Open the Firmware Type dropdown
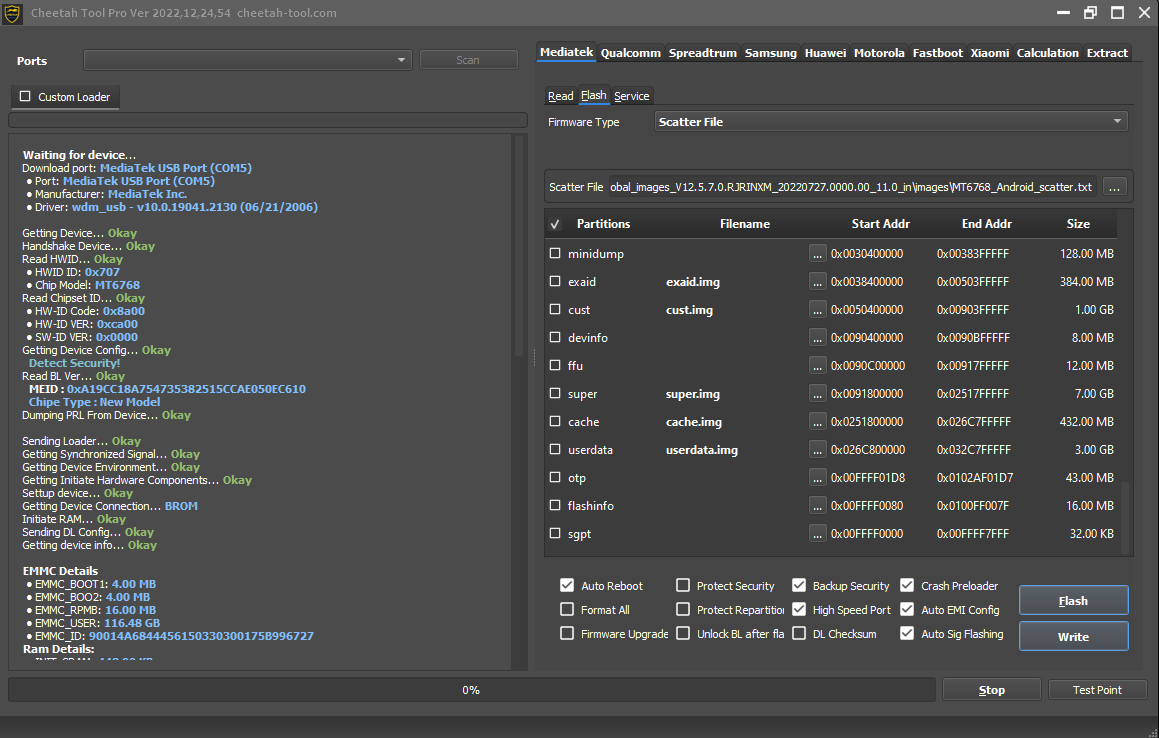Viewport: 1159px width, 738px height. 891,122
